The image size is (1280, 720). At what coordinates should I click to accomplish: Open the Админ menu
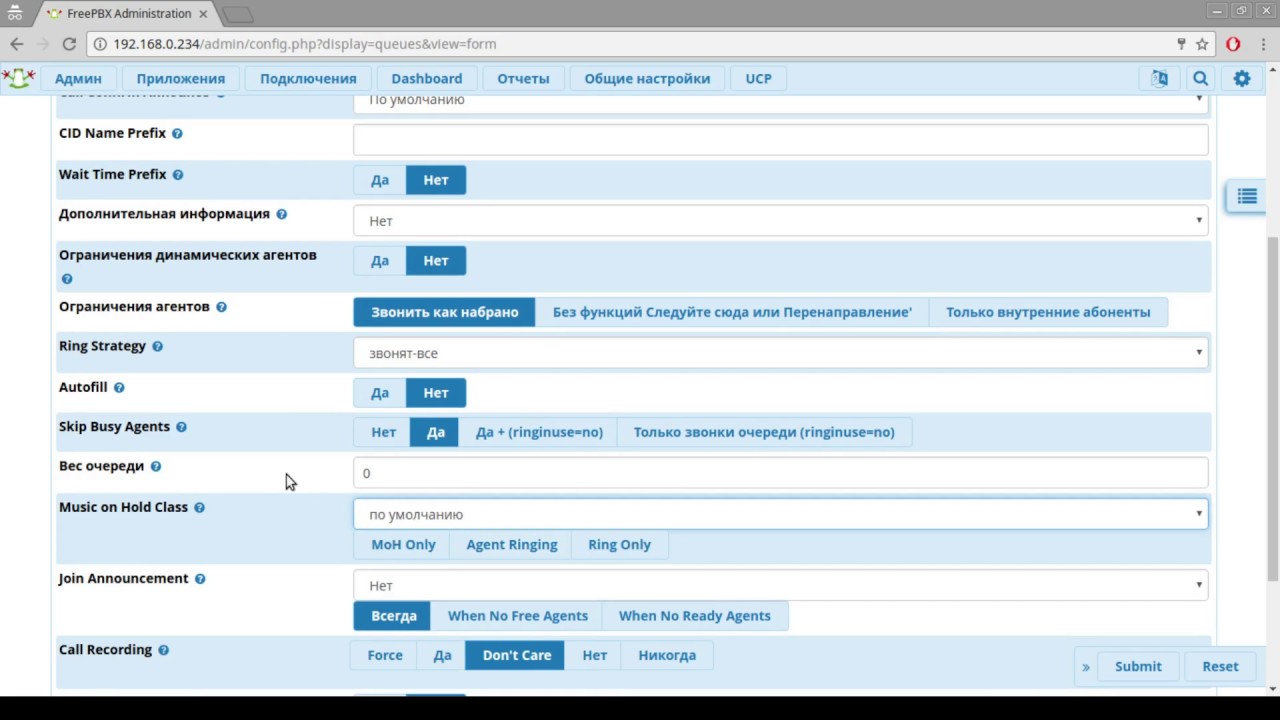click(78, 78)
